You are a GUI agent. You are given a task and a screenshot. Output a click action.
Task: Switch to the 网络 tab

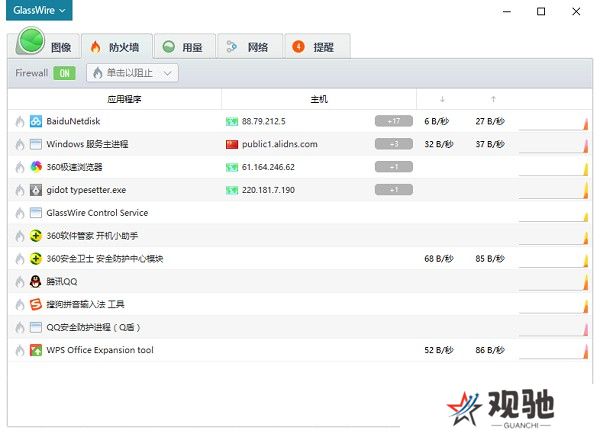[250, 47]
